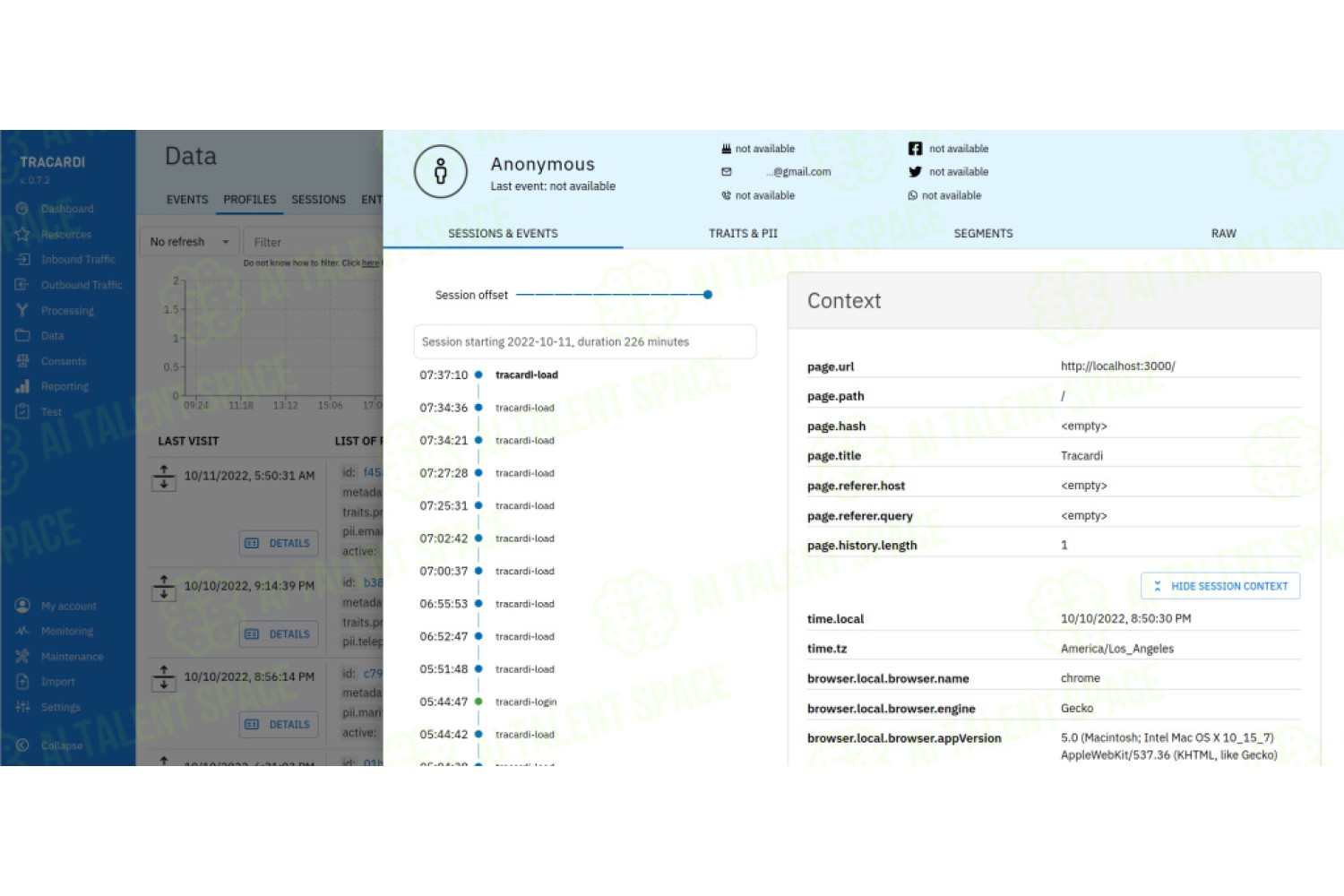
Task: Switch to the SESSIONS tab on Data page
Action: [x=319, y=200]
